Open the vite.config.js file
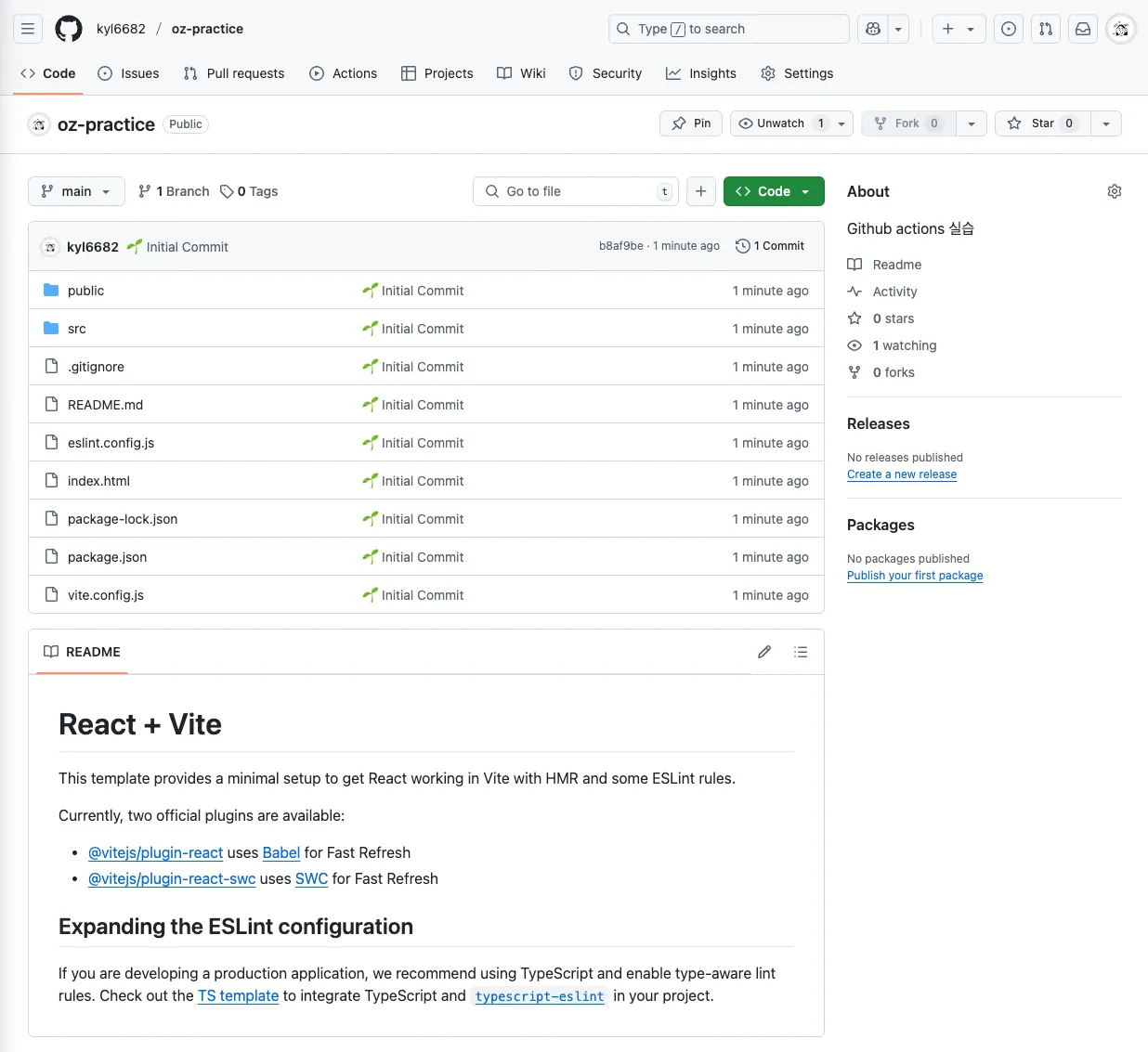1148x1052 pixels. coord(106,595)
